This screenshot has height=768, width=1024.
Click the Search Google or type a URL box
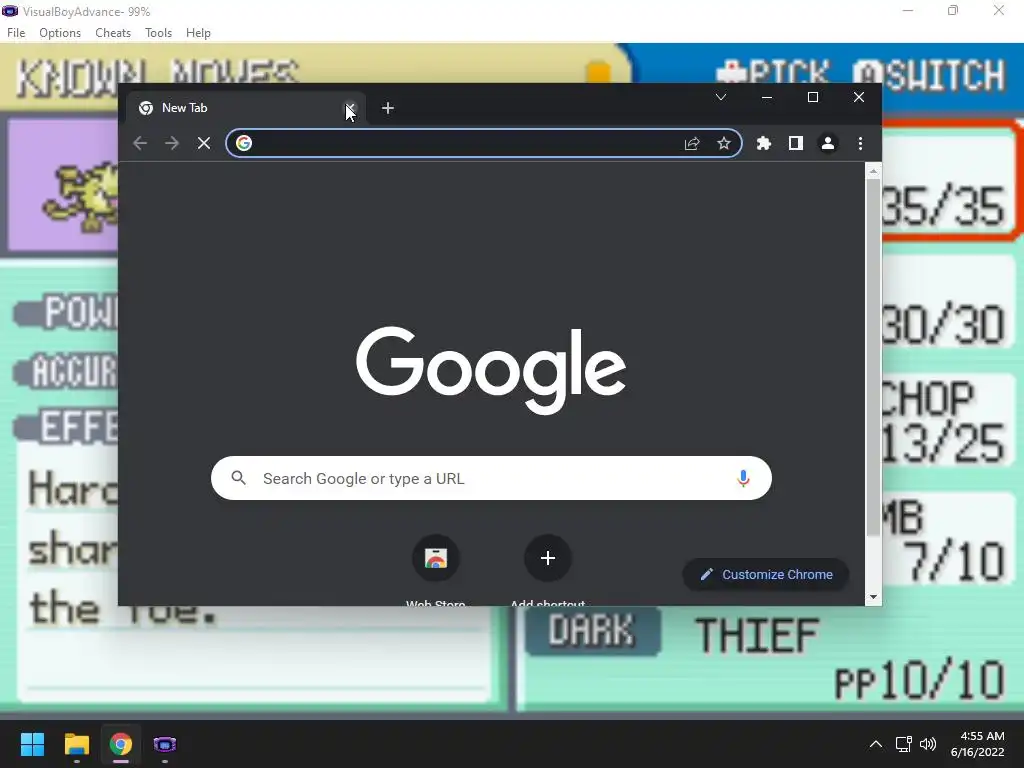pyautogui.click(x=491, y=478)
